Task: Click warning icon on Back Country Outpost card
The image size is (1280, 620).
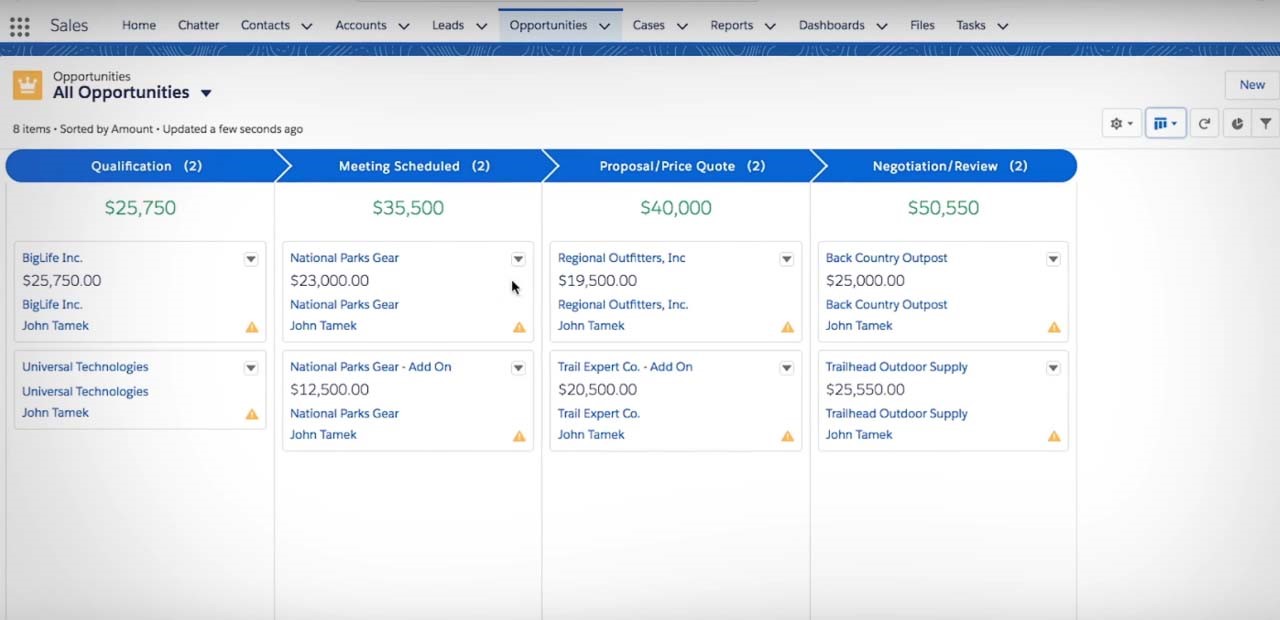Action: pyautogui.click(x=1054, y=327)
